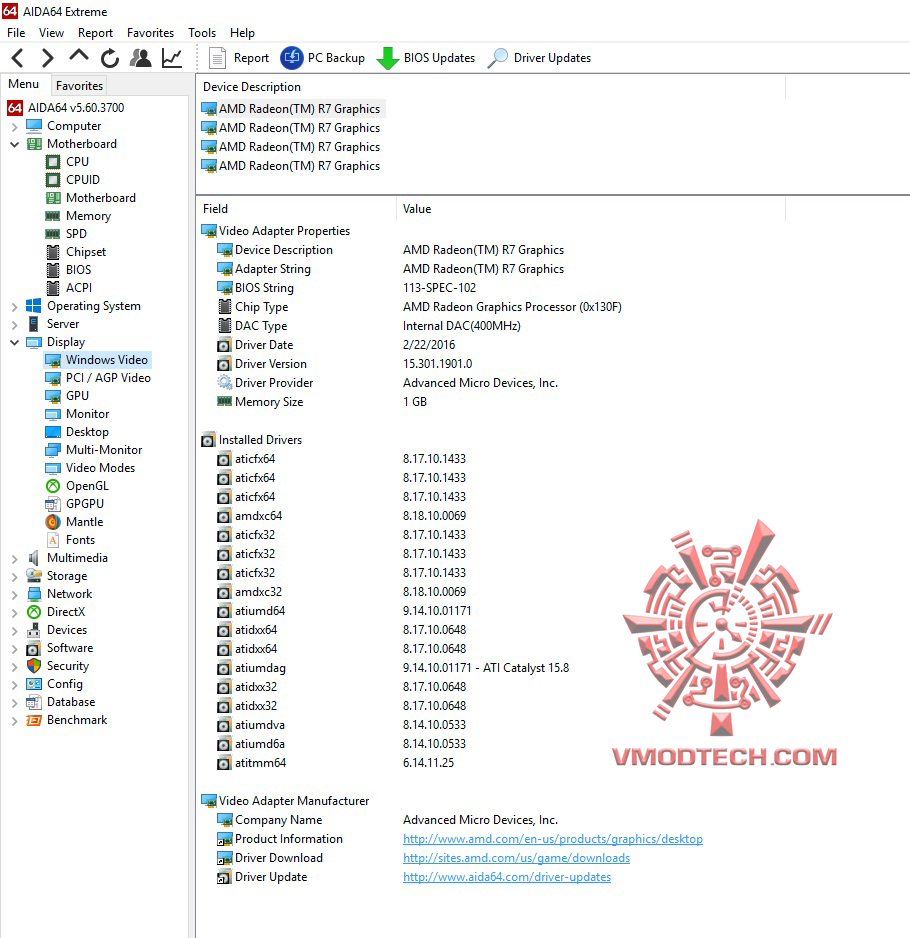910x938 pixels.
Task: Expand the Devices tree node
Action: (x=14, y=631)
